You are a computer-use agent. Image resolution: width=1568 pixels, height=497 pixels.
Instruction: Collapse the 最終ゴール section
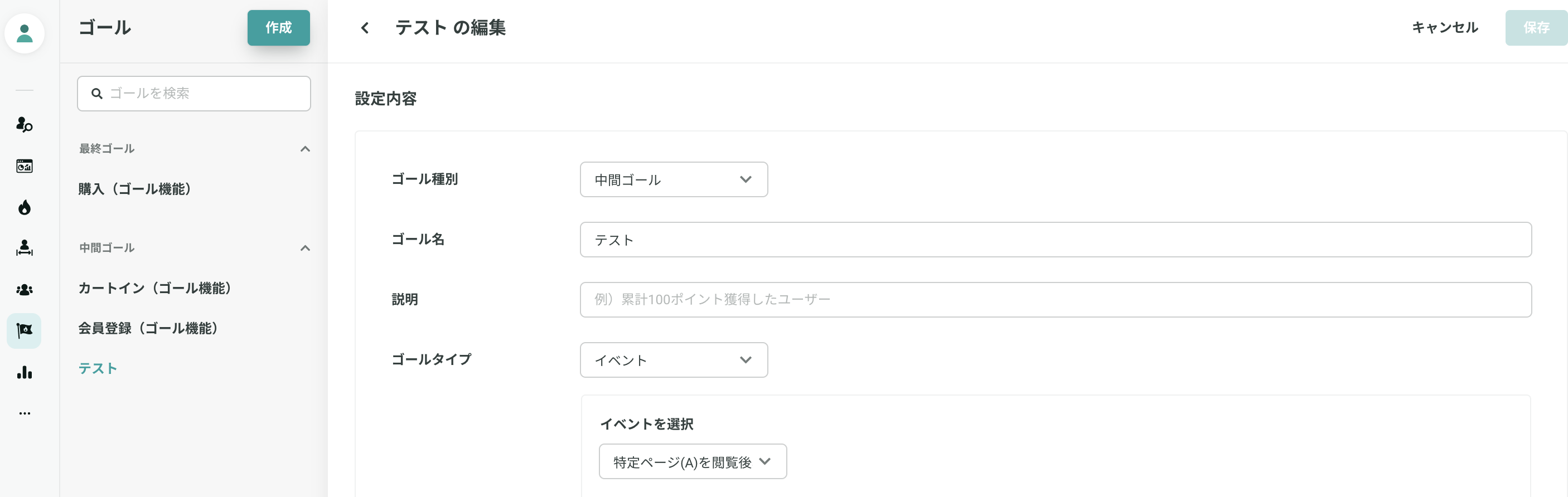tap(305, 149)
